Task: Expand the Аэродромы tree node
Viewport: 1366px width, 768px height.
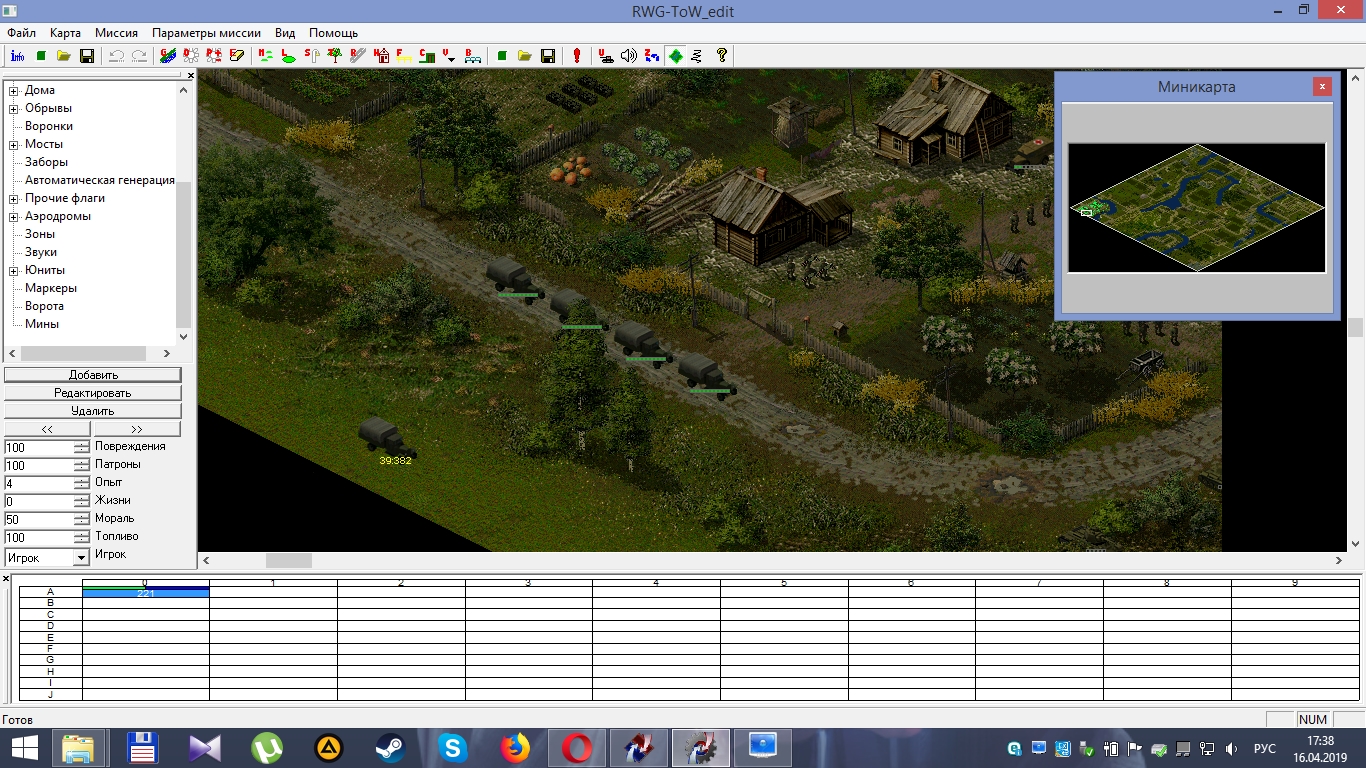Action: click(x=14, y=216)
